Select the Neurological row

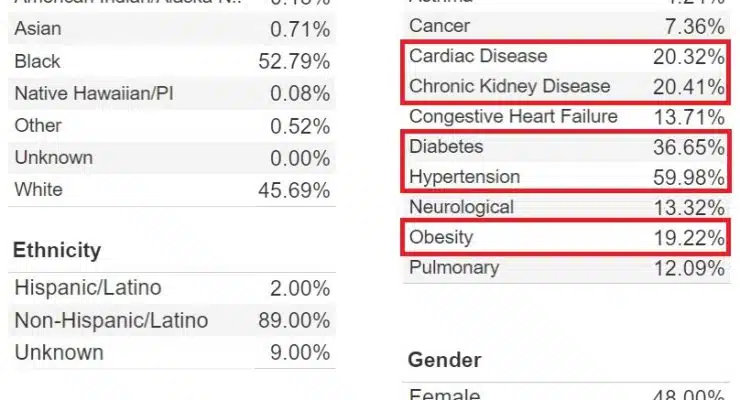566,207
